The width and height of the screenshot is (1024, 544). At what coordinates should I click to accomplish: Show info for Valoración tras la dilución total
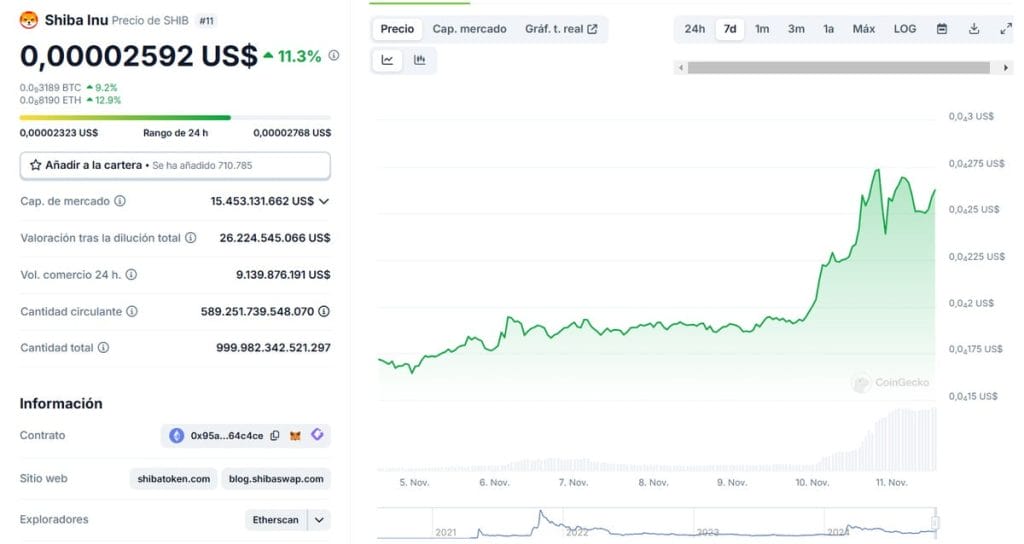point(191,238)
